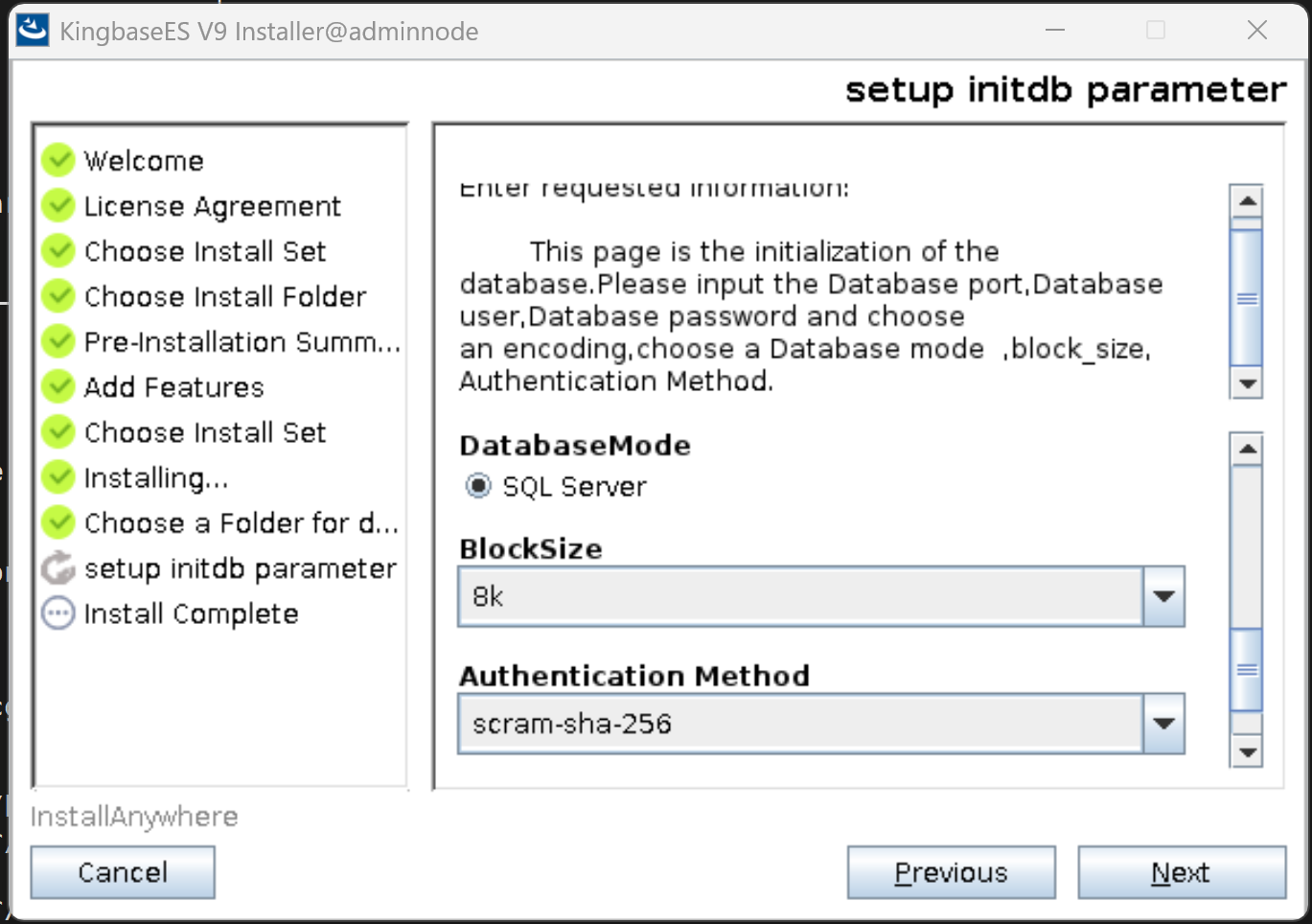Click the scram-sha-256 combo box field
The image size is (1312, 924).
point(799,724)
